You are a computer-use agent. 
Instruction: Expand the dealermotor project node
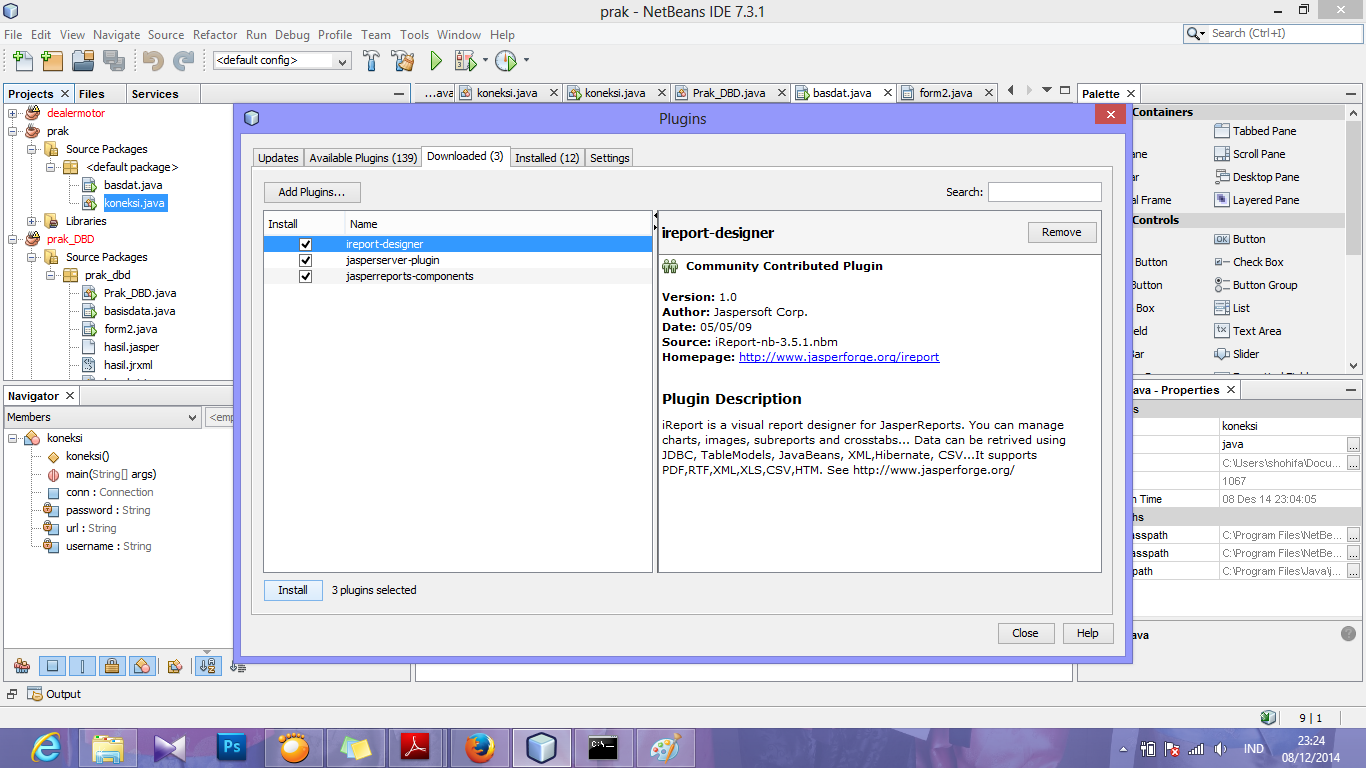point(13,113)
